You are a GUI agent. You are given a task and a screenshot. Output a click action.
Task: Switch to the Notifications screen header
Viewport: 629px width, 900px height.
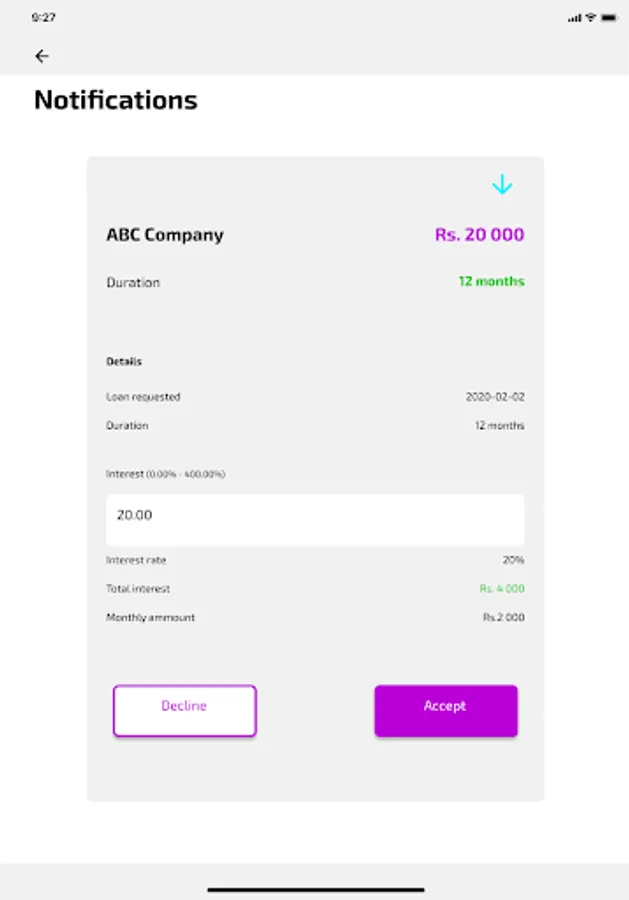click(x=116, y=100)
